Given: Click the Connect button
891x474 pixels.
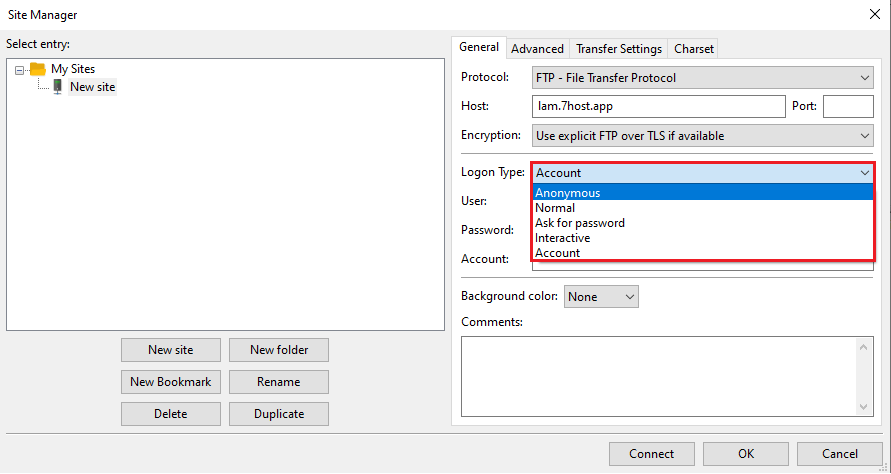Looking at the screenshot, I should click(652, 454).
